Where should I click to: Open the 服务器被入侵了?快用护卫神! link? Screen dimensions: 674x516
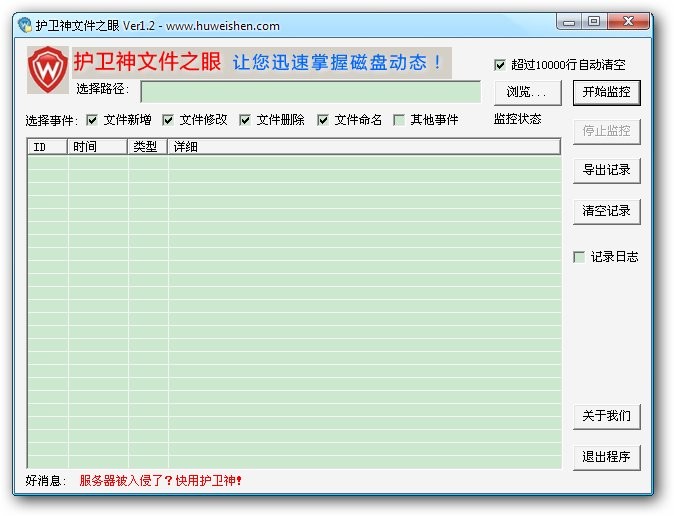pyautogui.click(x=160, y=480)
